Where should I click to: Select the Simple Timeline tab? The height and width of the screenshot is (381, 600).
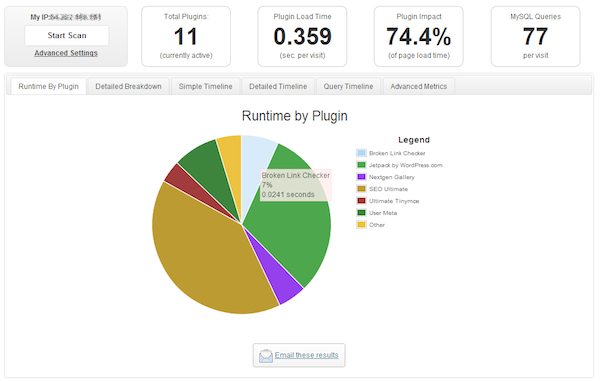click(x=205, y=86)
